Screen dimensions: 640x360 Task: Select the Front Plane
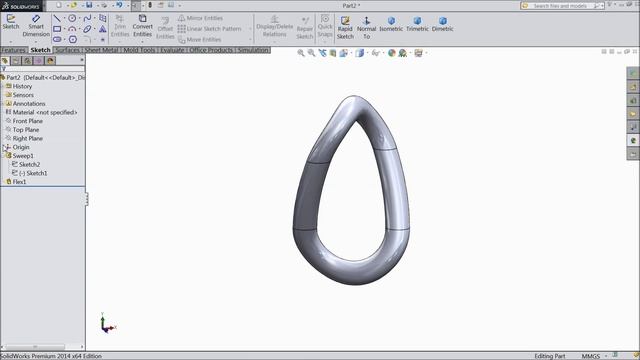click(x=27, y=121)
